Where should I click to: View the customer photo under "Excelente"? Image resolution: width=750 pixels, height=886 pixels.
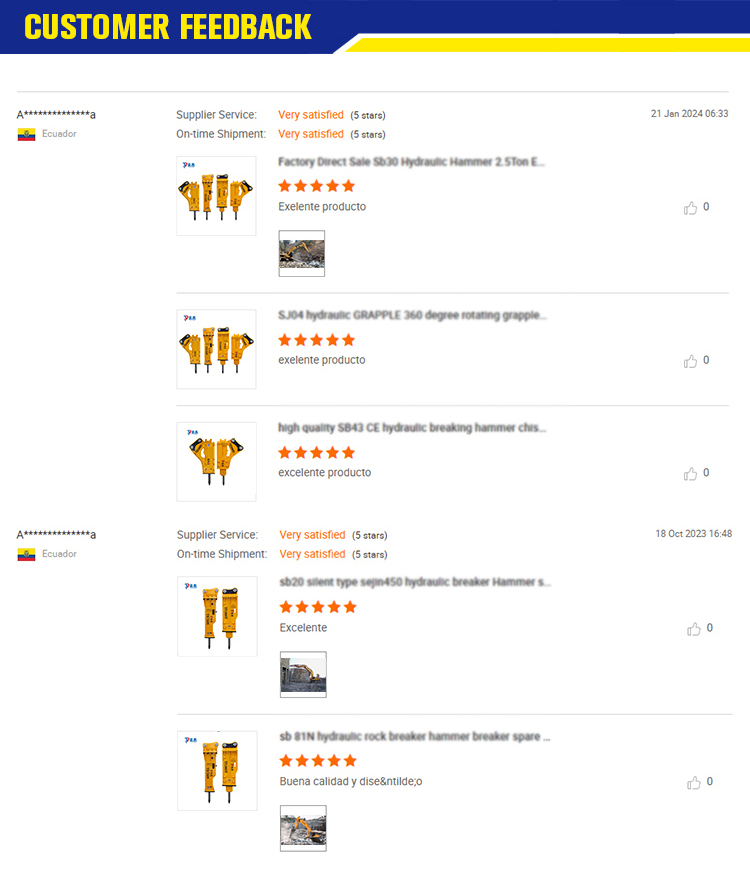coord(303,674)
